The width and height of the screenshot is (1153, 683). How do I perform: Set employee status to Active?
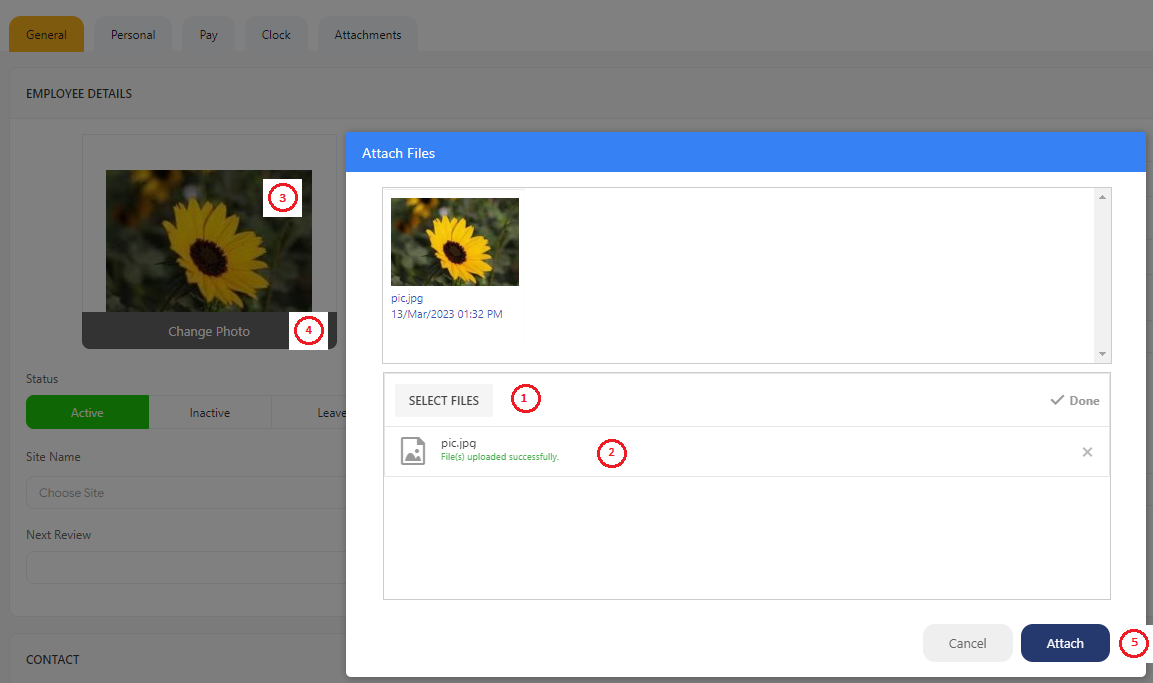(x=87, y=413)
